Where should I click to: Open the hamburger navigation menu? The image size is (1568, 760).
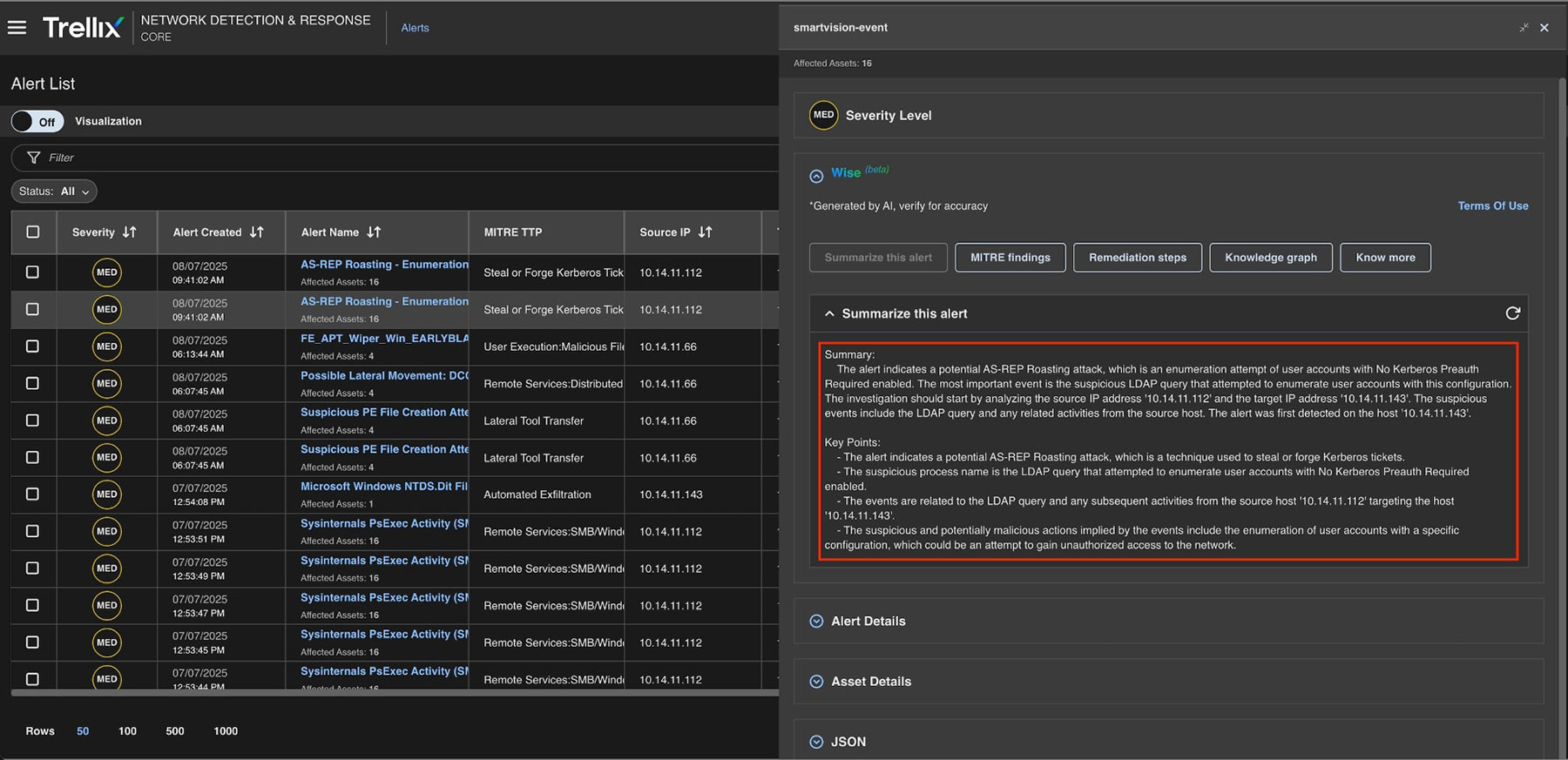[x=17, y=28]
